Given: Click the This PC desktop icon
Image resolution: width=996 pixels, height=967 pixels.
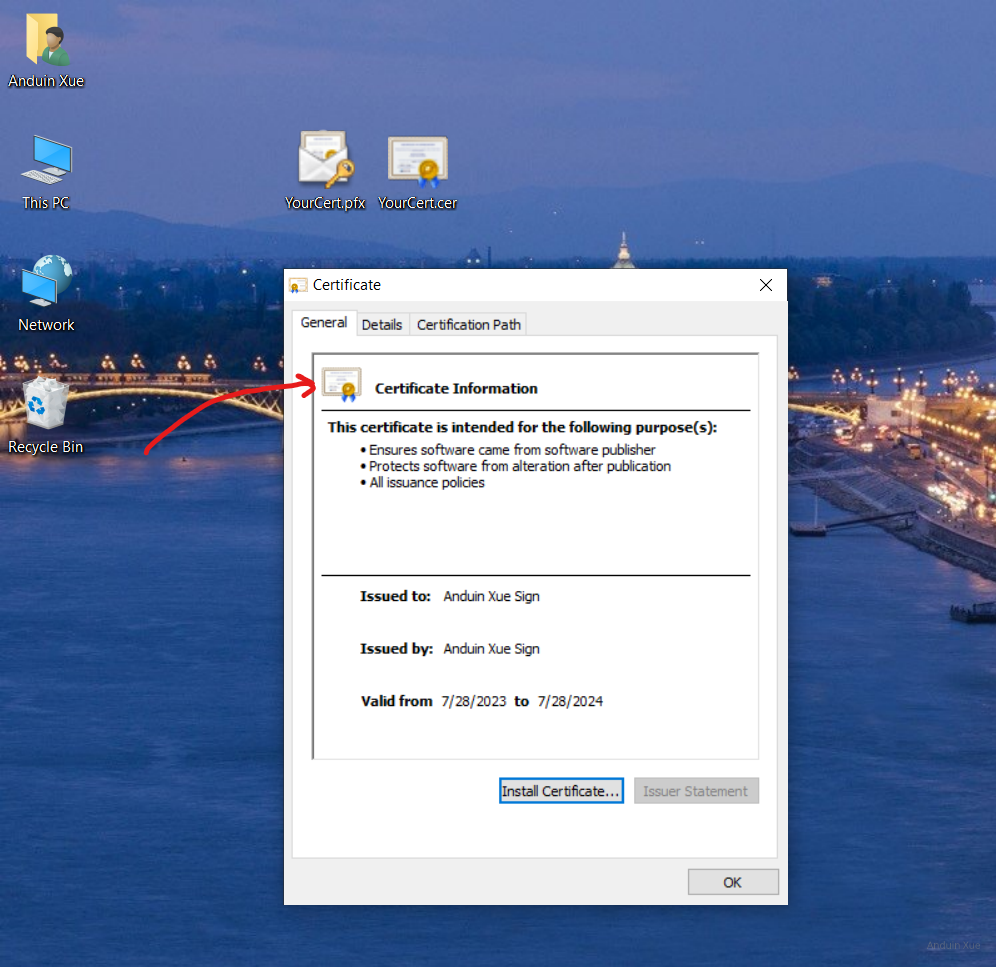Looking at the screenshot, I should tap(46, 161).
